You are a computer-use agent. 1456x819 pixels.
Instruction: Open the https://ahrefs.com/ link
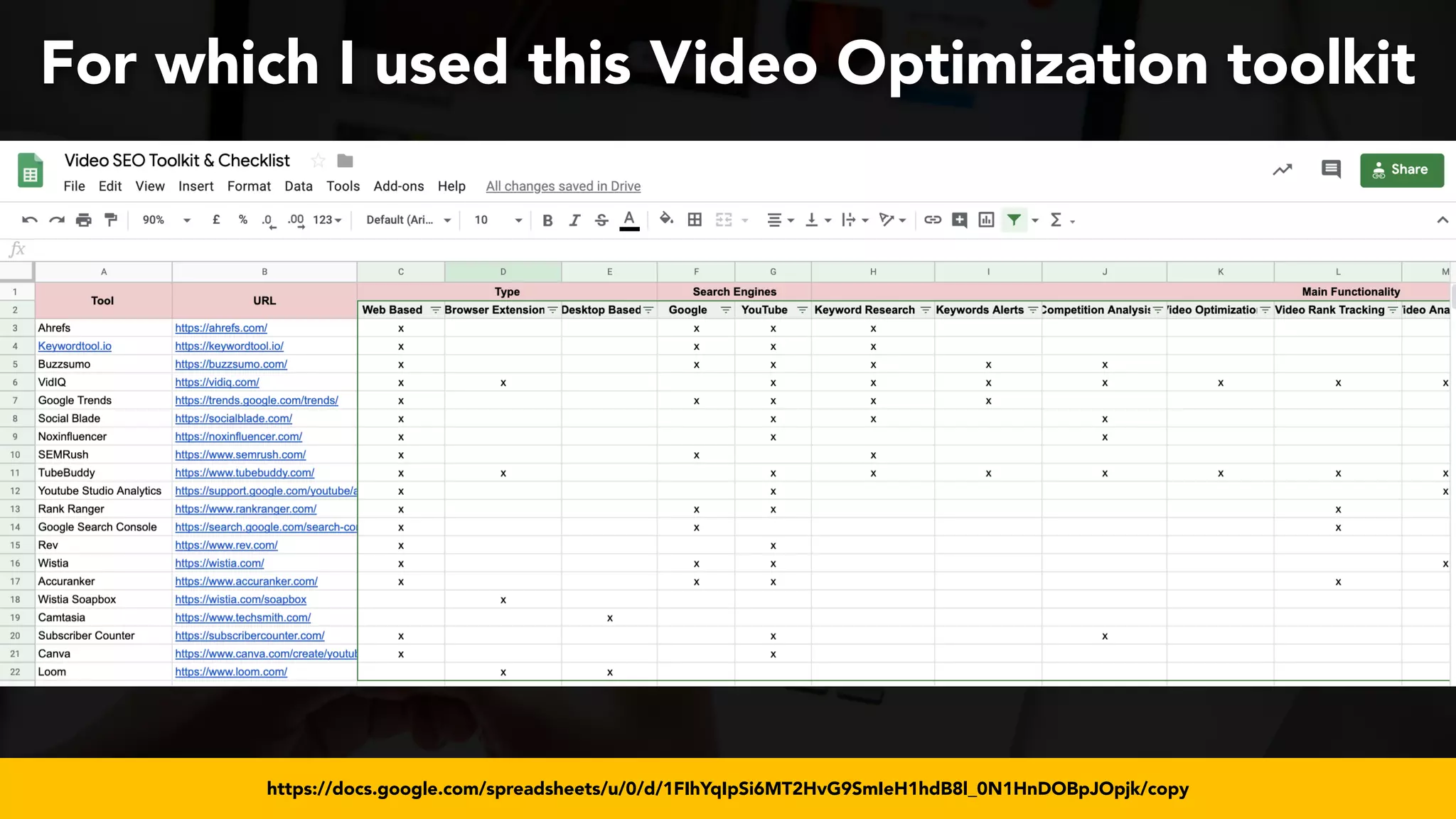coord(221,328)
